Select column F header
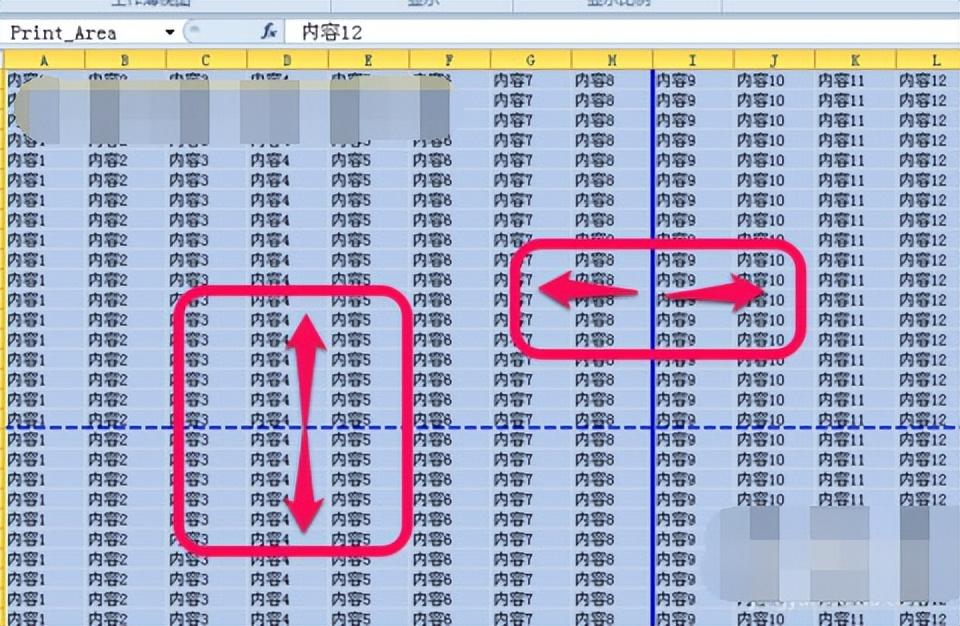 coord(449,60)
